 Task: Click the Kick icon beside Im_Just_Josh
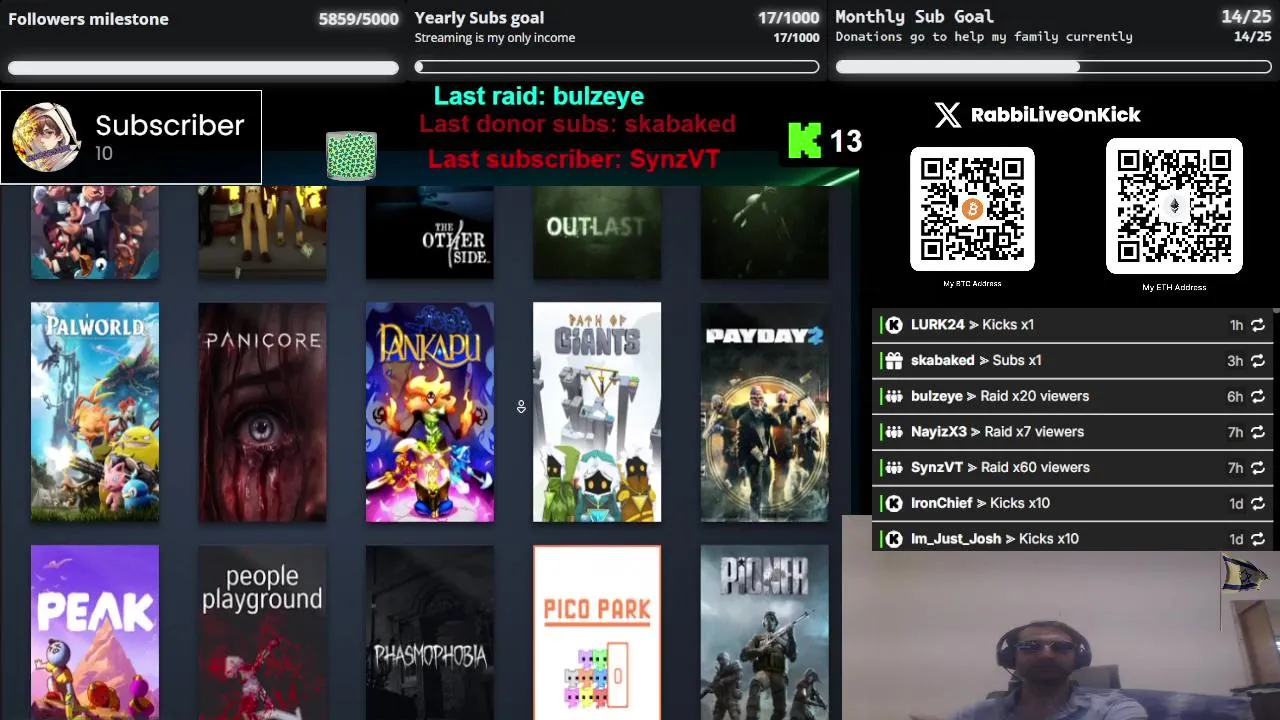point(894,539)
